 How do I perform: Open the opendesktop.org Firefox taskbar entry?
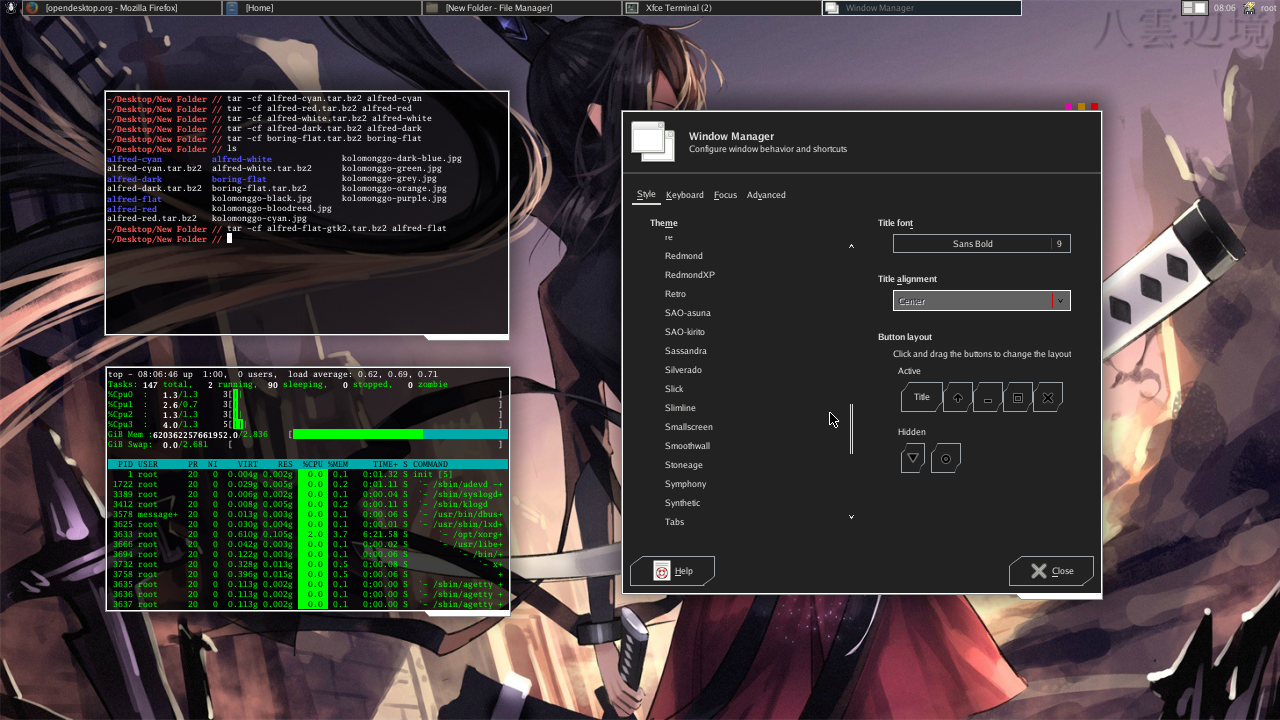[x=121, y=8]
